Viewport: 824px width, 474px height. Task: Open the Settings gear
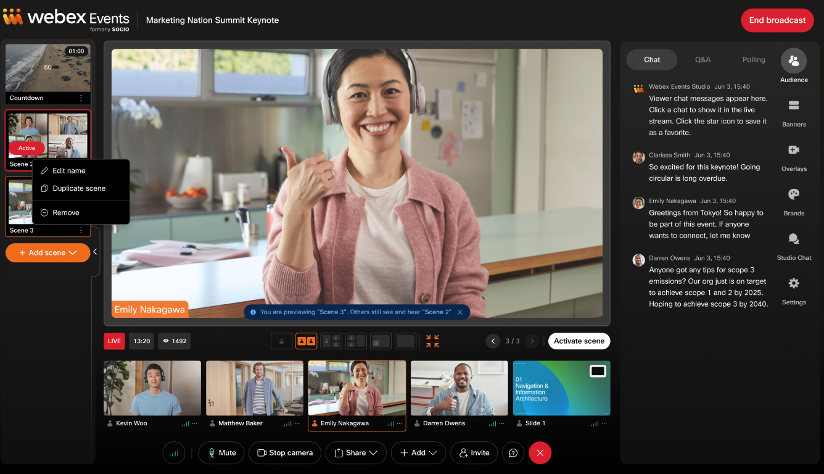pyautogui.click(x=794, y=283)
